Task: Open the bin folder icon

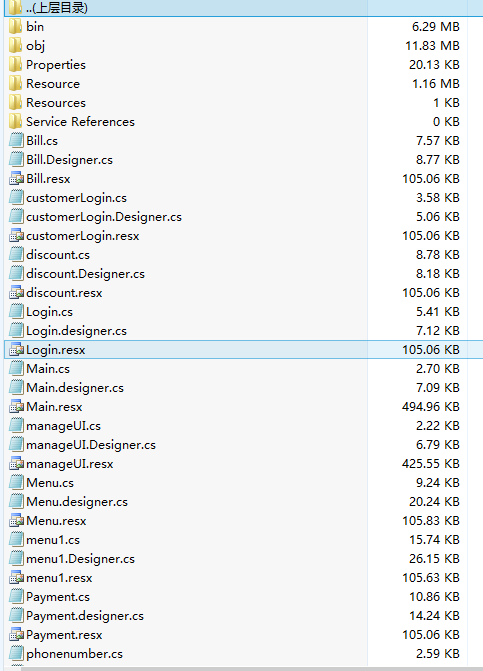Action: 15,27
